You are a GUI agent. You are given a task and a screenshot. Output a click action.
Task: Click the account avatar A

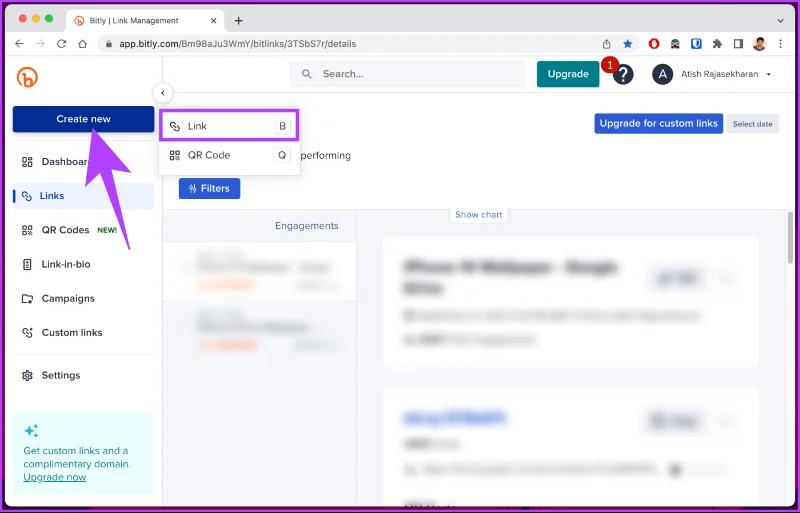pyautogui.click(x=662, y=75)
